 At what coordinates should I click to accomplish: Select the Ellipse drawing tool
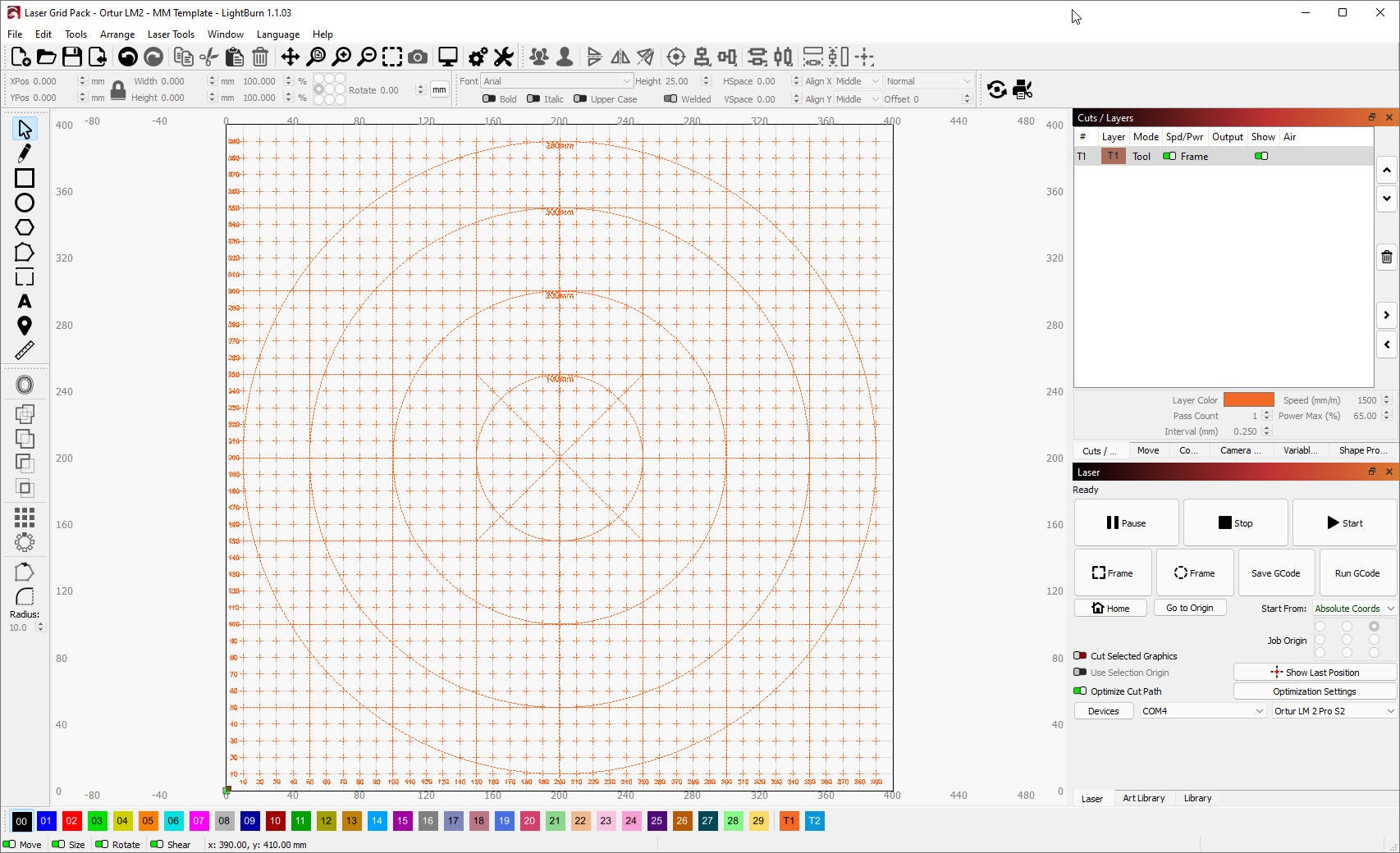25,203
